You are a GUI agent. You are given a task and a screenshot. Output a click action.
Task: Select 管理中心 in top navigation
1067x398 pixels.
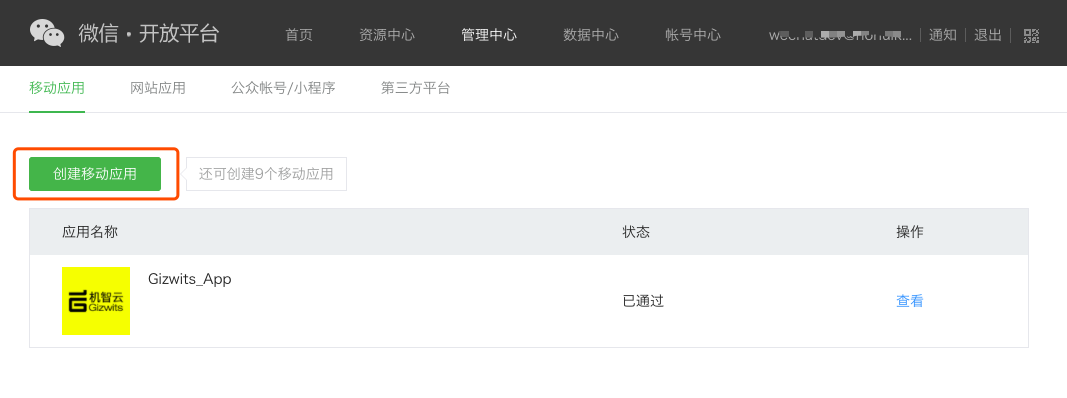[x=489, y=35]
